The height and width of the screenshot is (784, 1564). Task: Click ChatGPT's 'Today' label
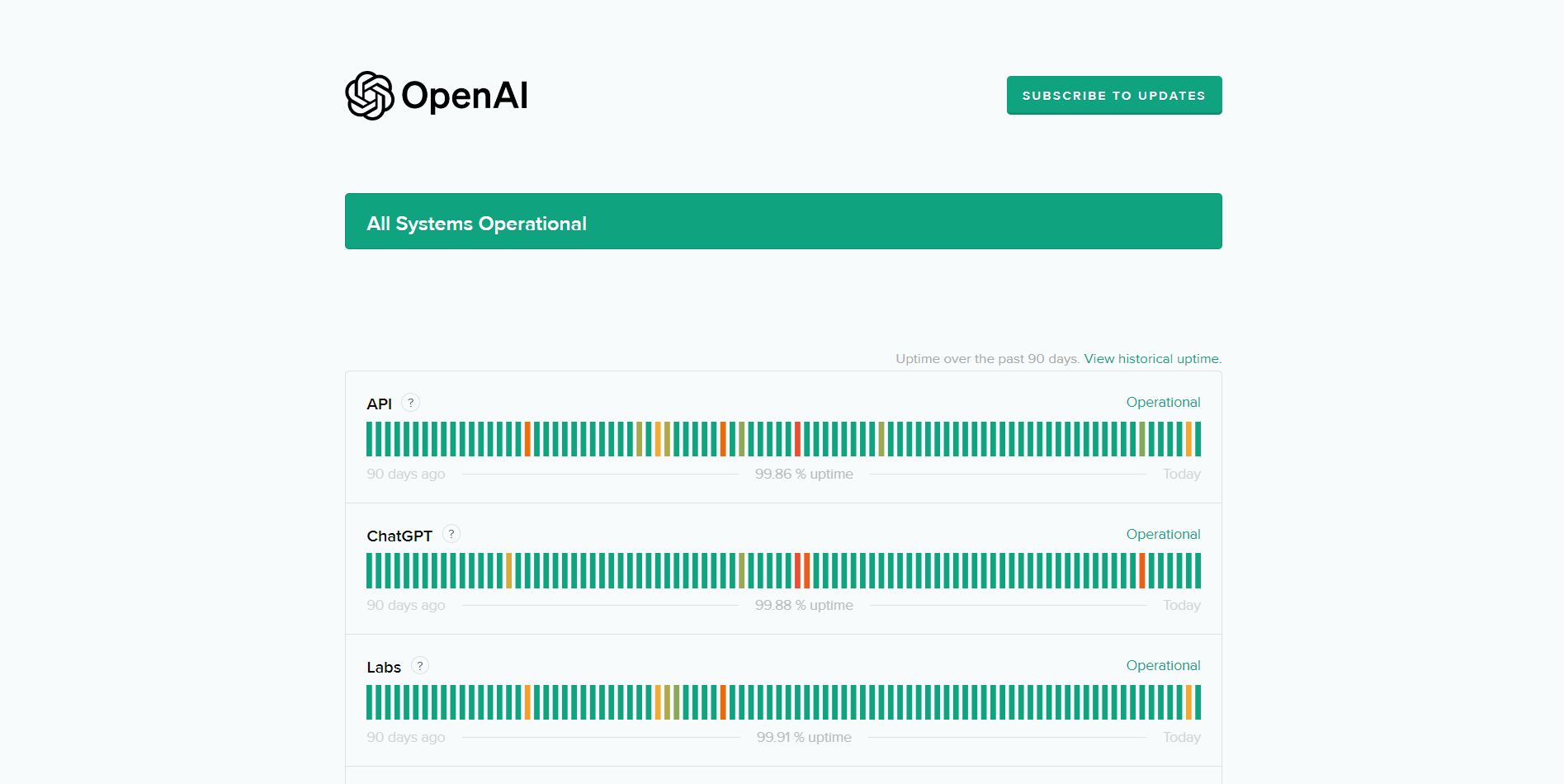point(1181,605)
